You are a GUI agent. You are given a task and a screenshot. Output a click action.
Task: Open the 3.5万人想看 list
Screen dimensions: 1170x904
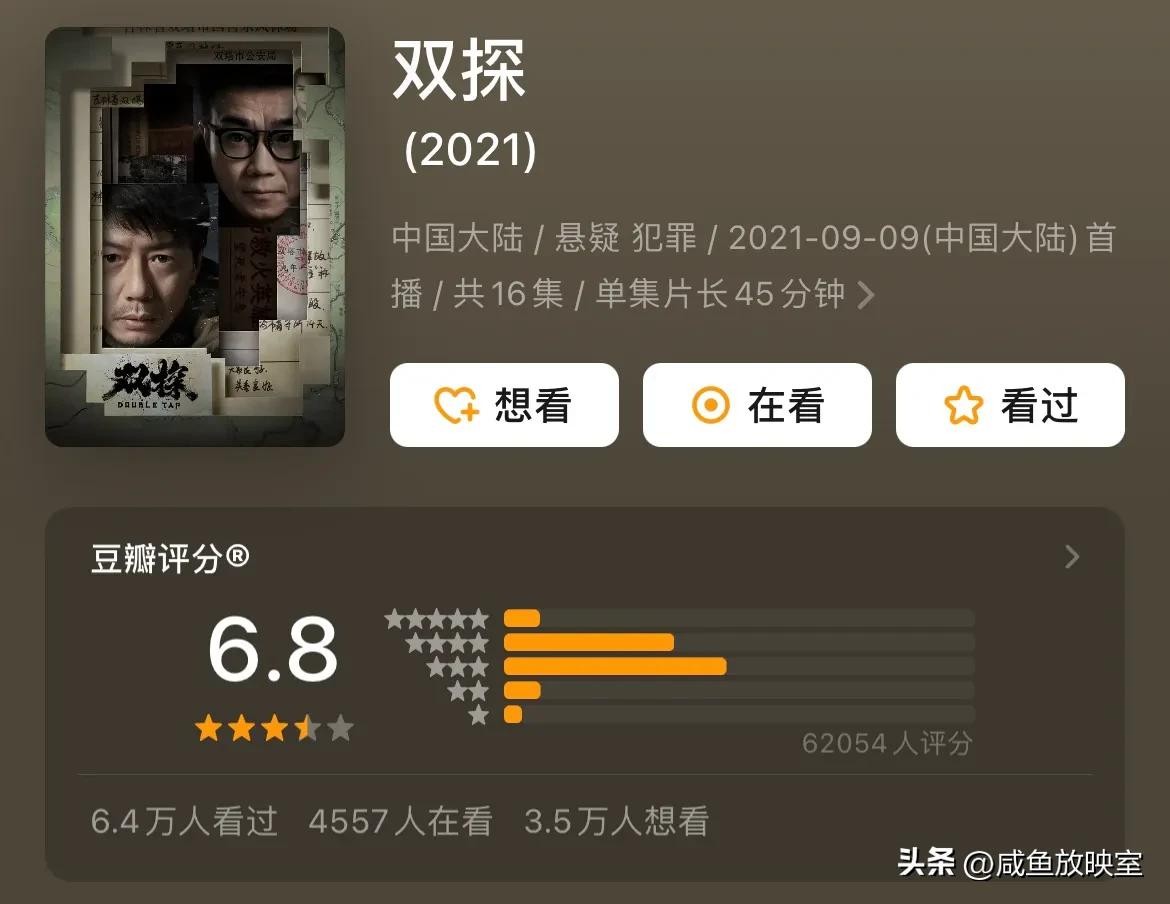pos(616,821)
